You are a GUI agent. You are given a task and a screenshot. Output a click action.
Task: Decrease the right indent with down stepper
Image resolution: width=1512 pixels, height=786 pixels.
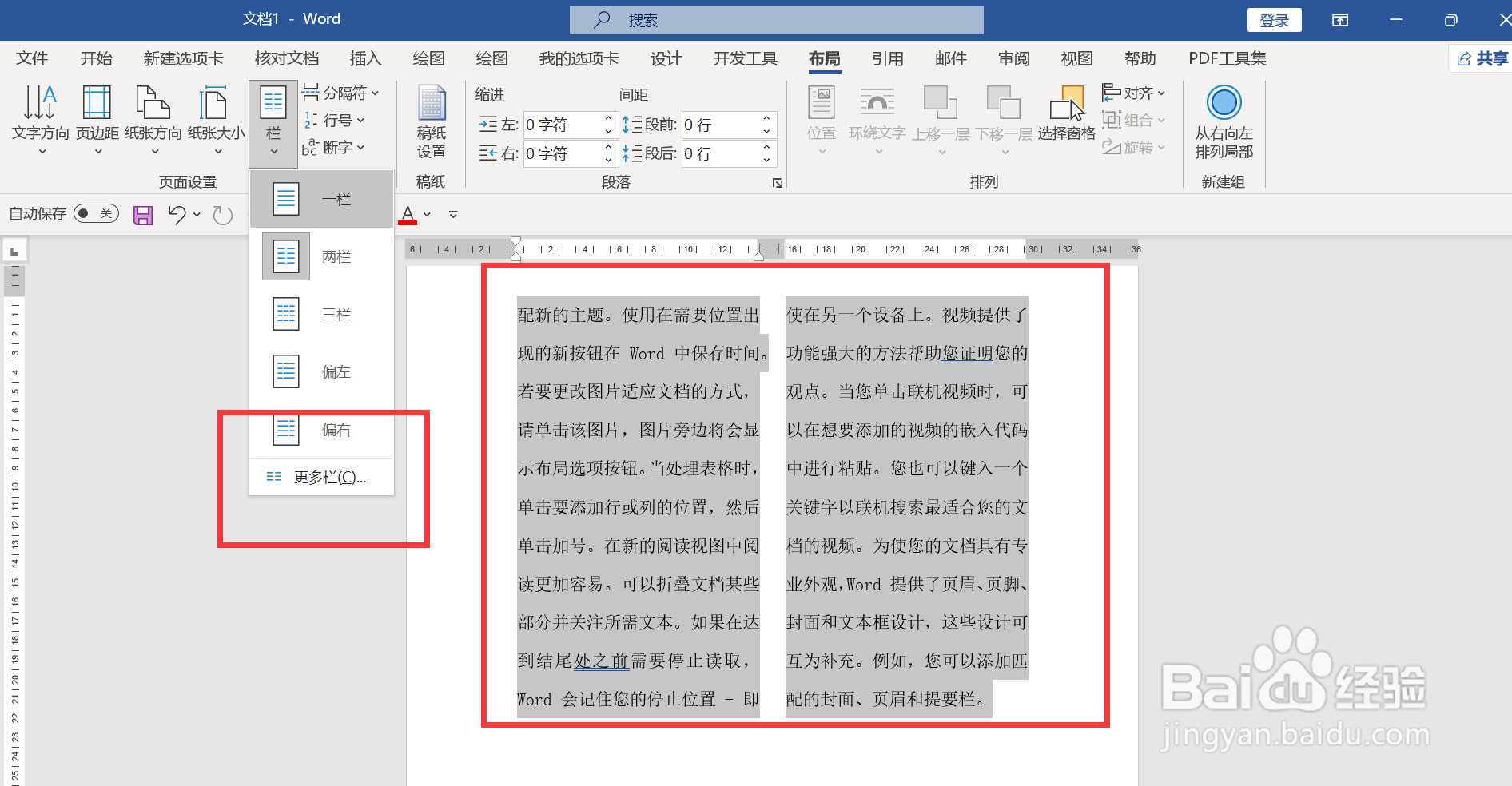click(608, 160)
